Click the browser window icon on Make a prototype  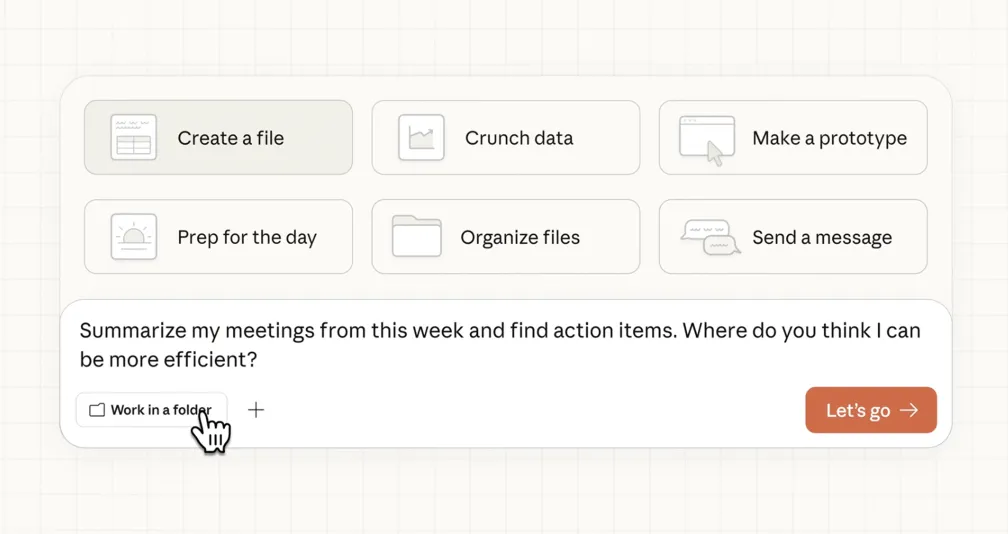[706, 138]
